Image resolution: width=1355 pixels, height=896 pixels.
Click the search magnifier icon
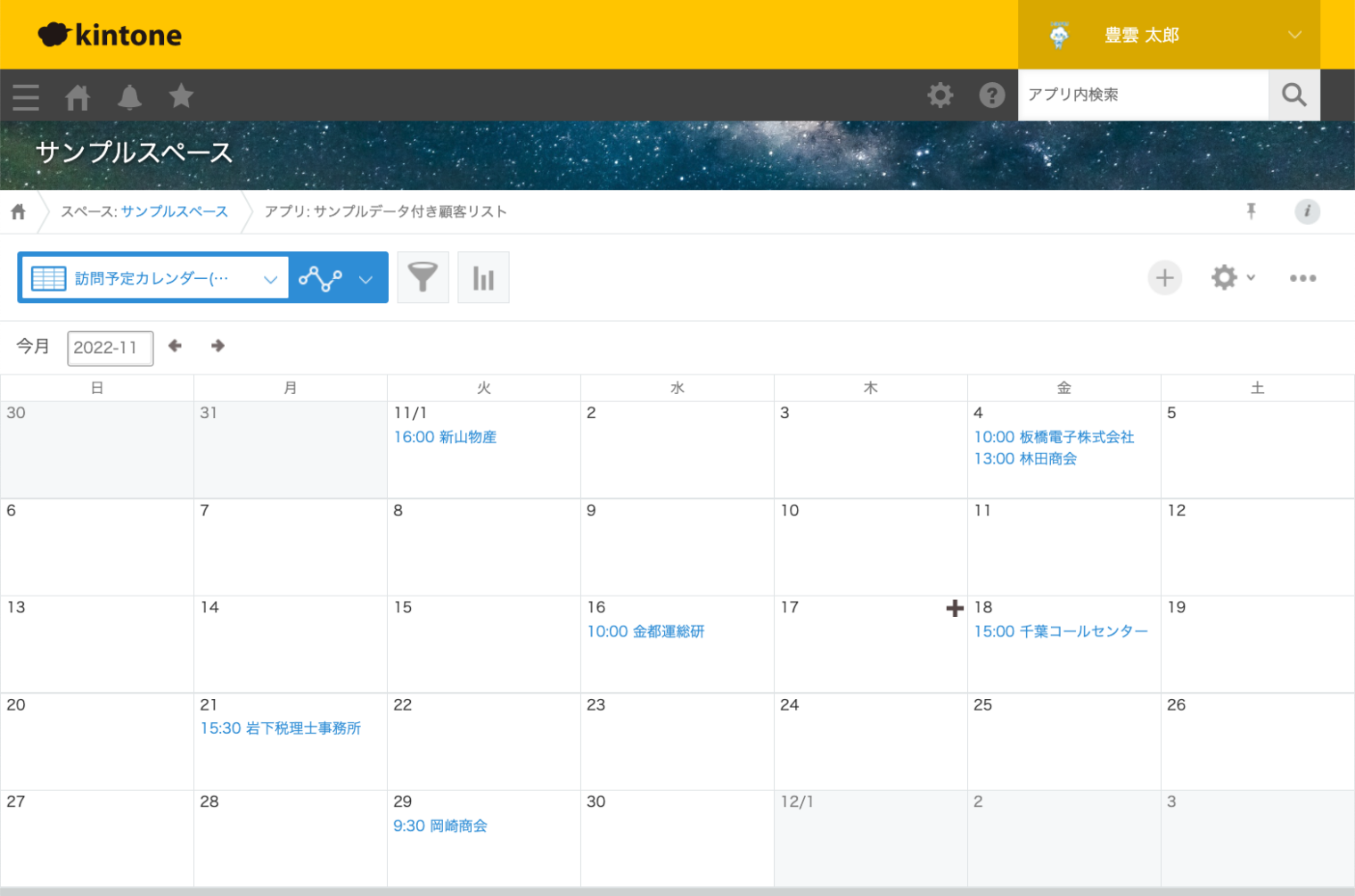[1293, 95]
